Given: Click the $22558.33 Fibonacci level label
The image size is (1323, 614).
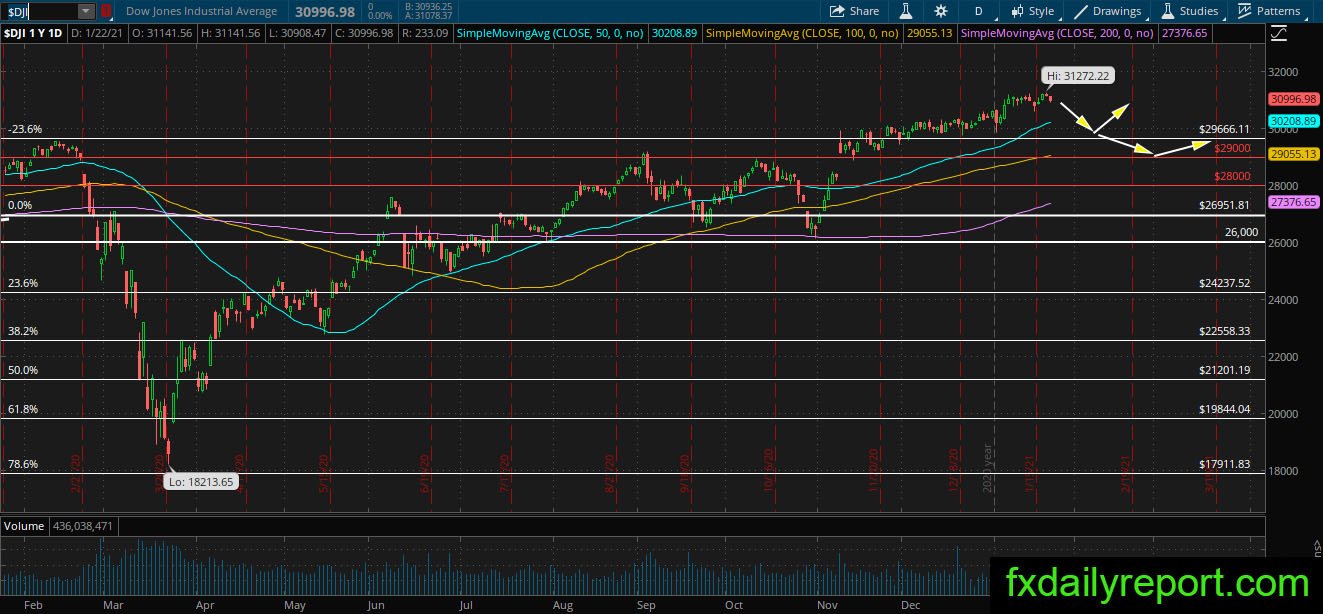Looking at the screenshot, I should (x=1224, y=331).
